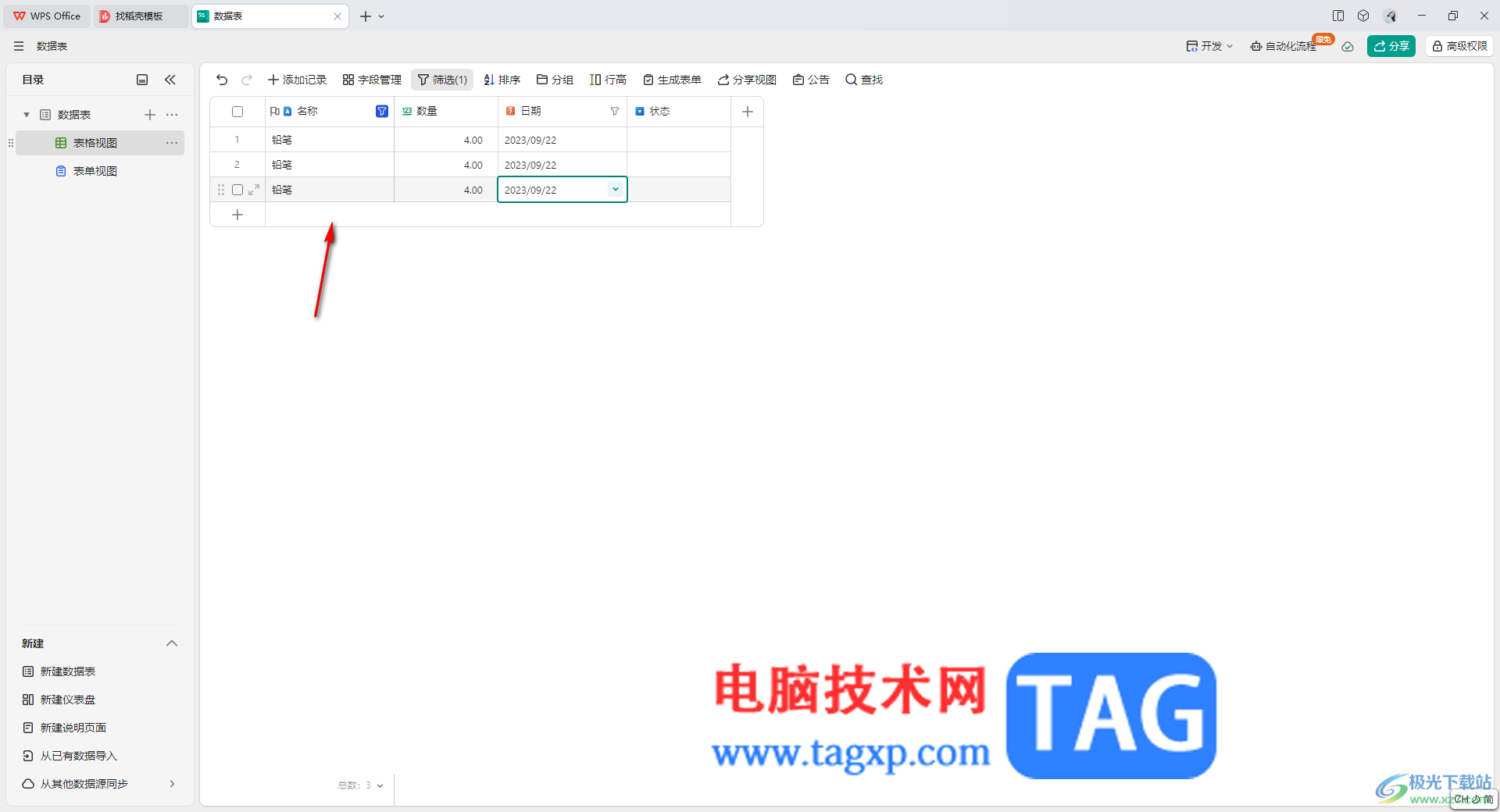Open the 开发 dropdown menu
The image size is (1500, 812).
tap(1209, 46)
